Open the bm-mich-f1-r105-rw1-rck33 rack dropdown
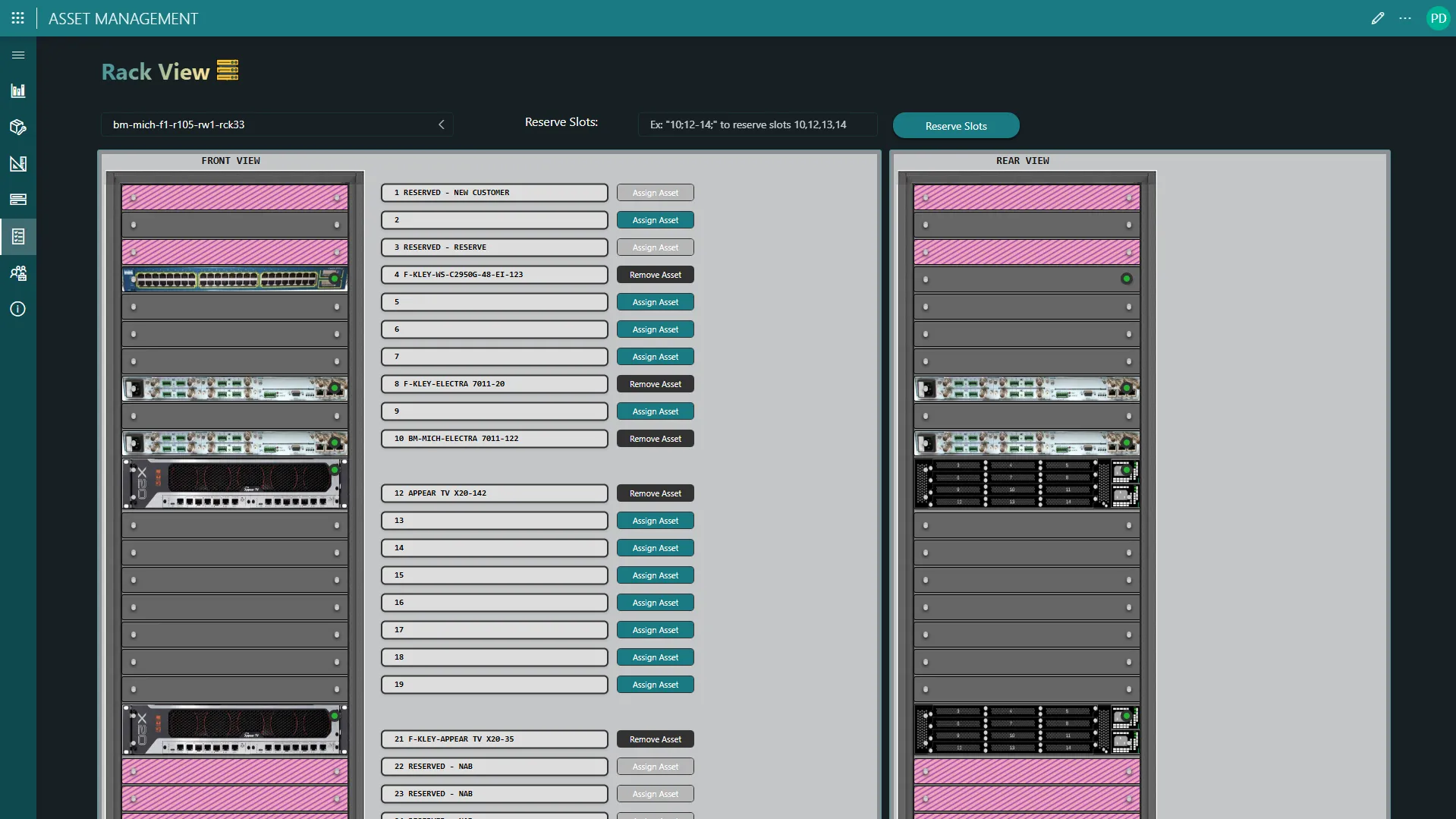The width and height of the screenshot is (1456, 819). point(277,124)
